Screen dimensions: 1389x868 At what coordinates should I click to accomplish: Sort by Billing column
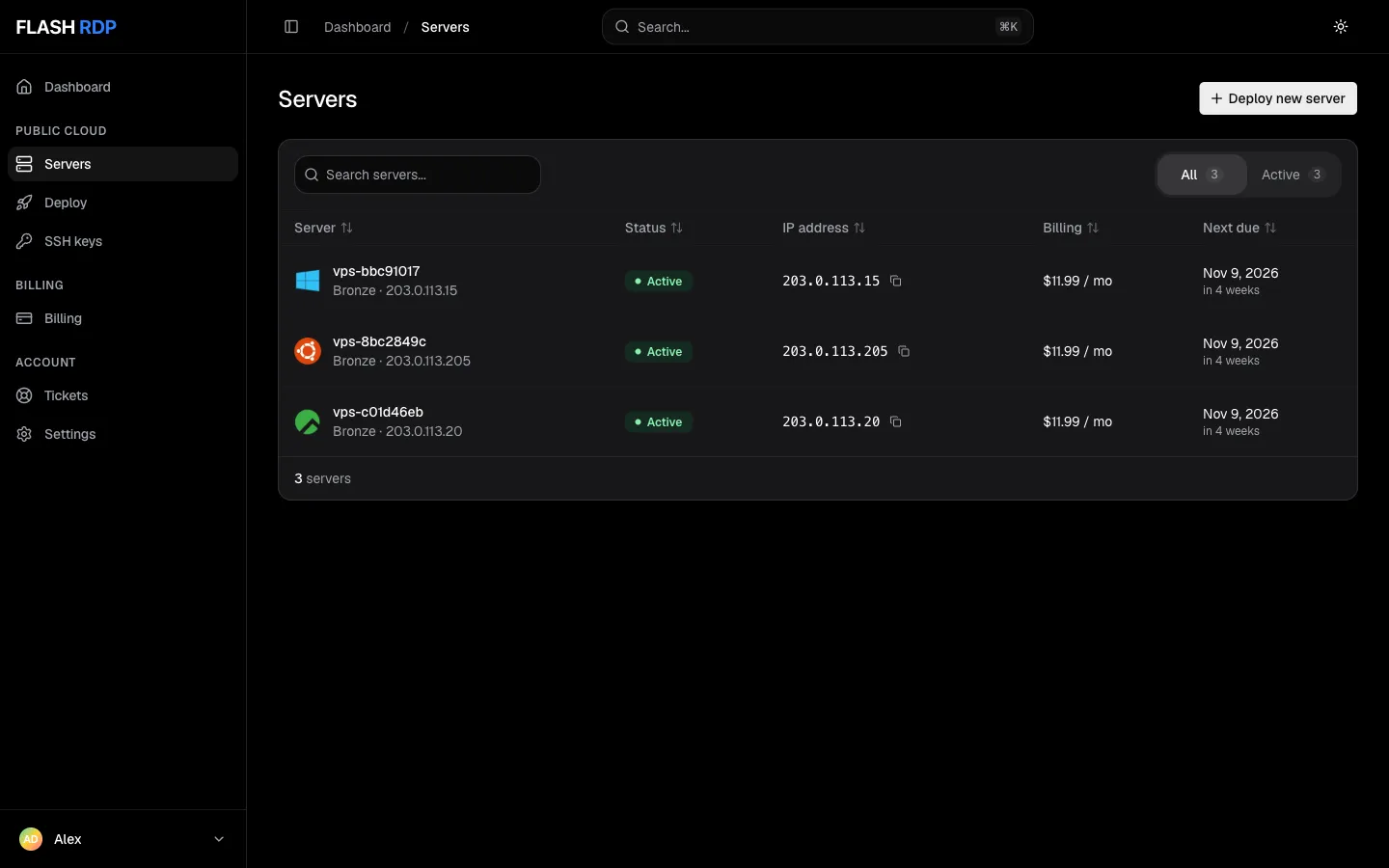pos(1071,228)
